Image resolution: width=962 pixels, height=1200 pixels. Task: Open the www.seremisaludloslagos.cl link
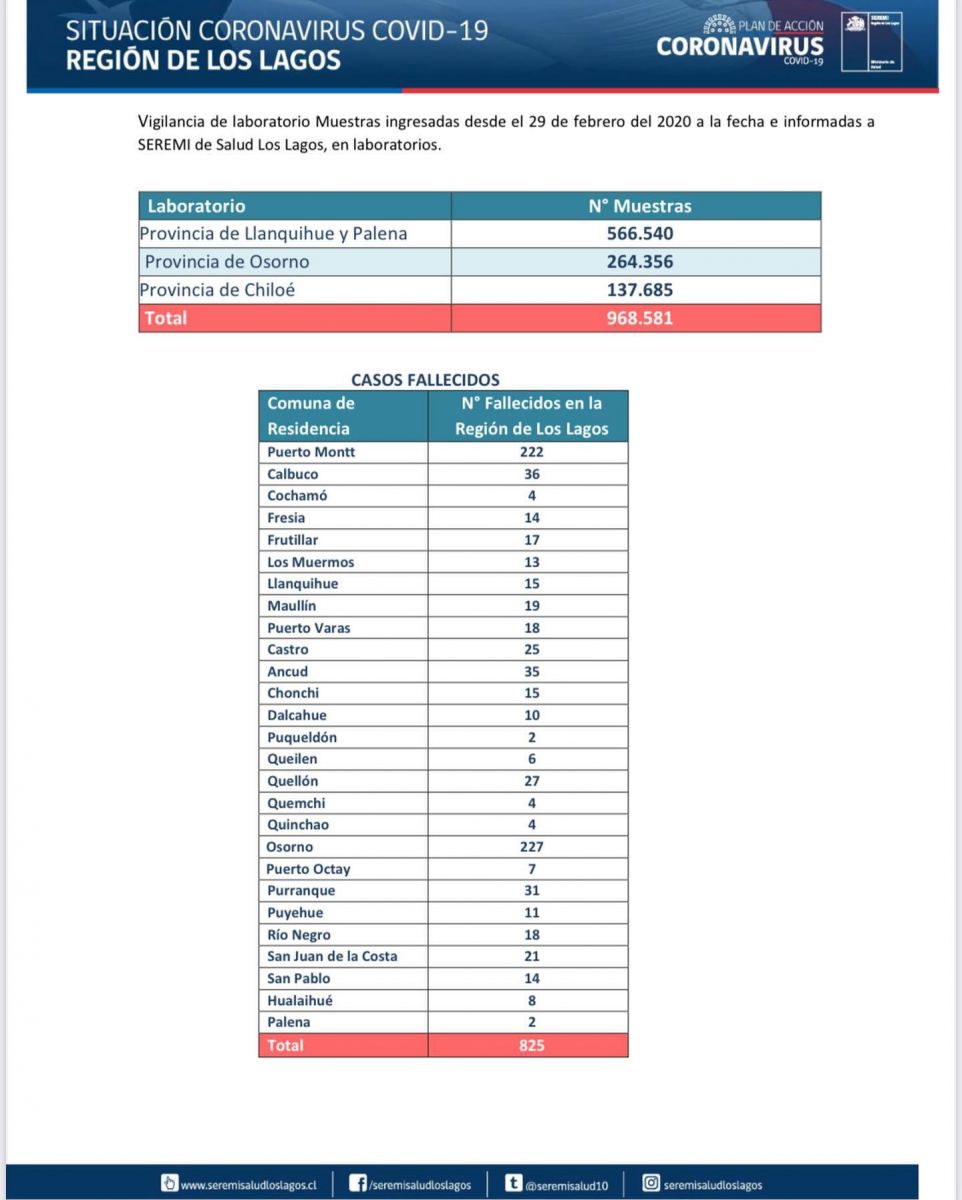248,1184
